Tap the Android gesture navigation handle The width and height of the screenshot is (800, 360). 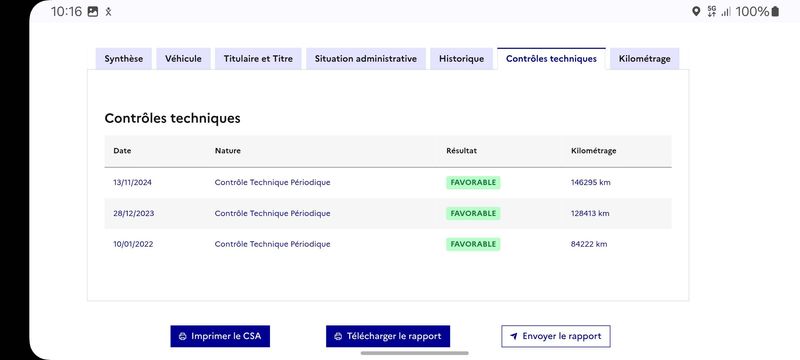pyautogui.click(x=414, y=353)
